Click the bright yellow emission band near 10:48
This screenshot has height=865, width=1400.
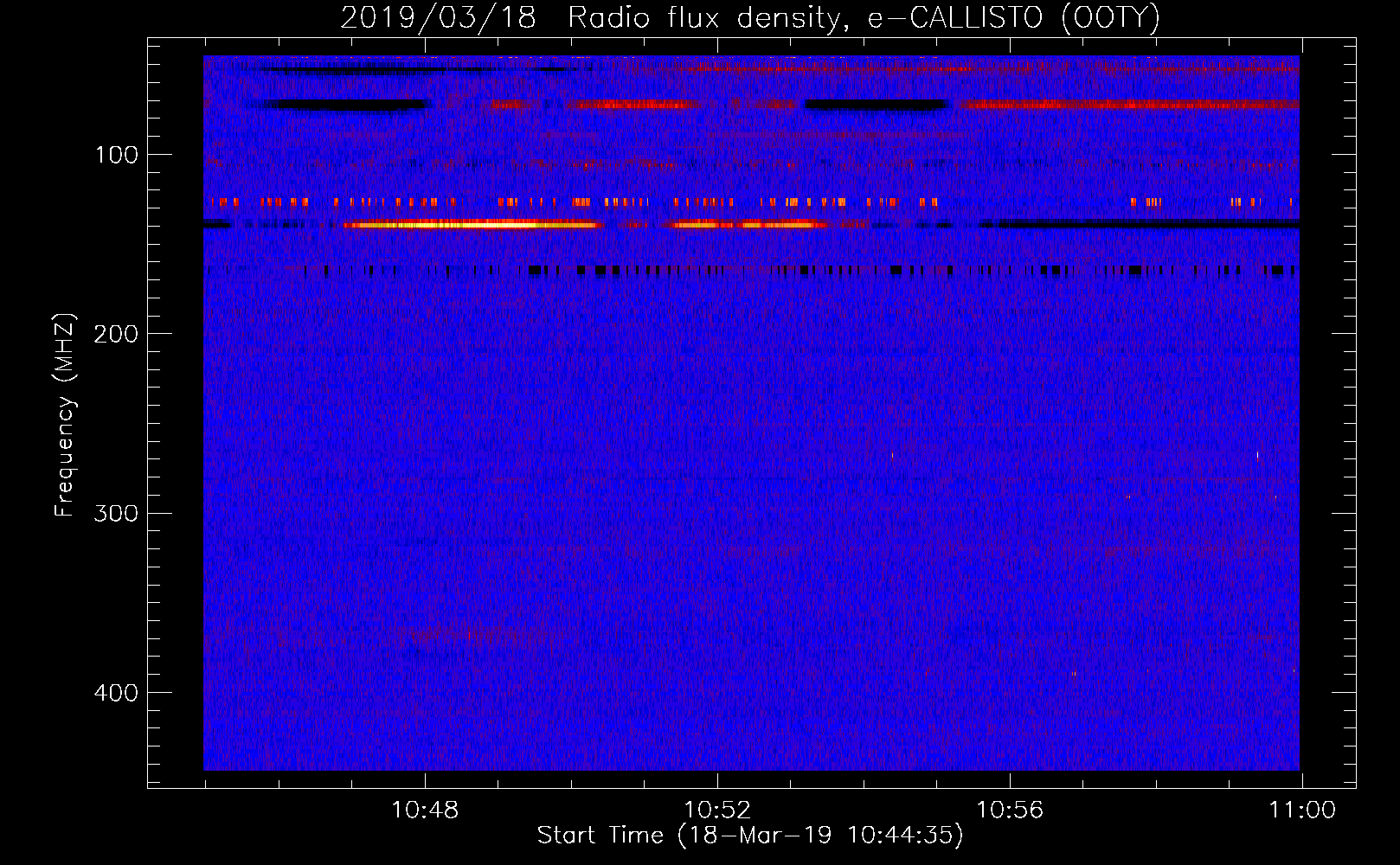point(472,225)
